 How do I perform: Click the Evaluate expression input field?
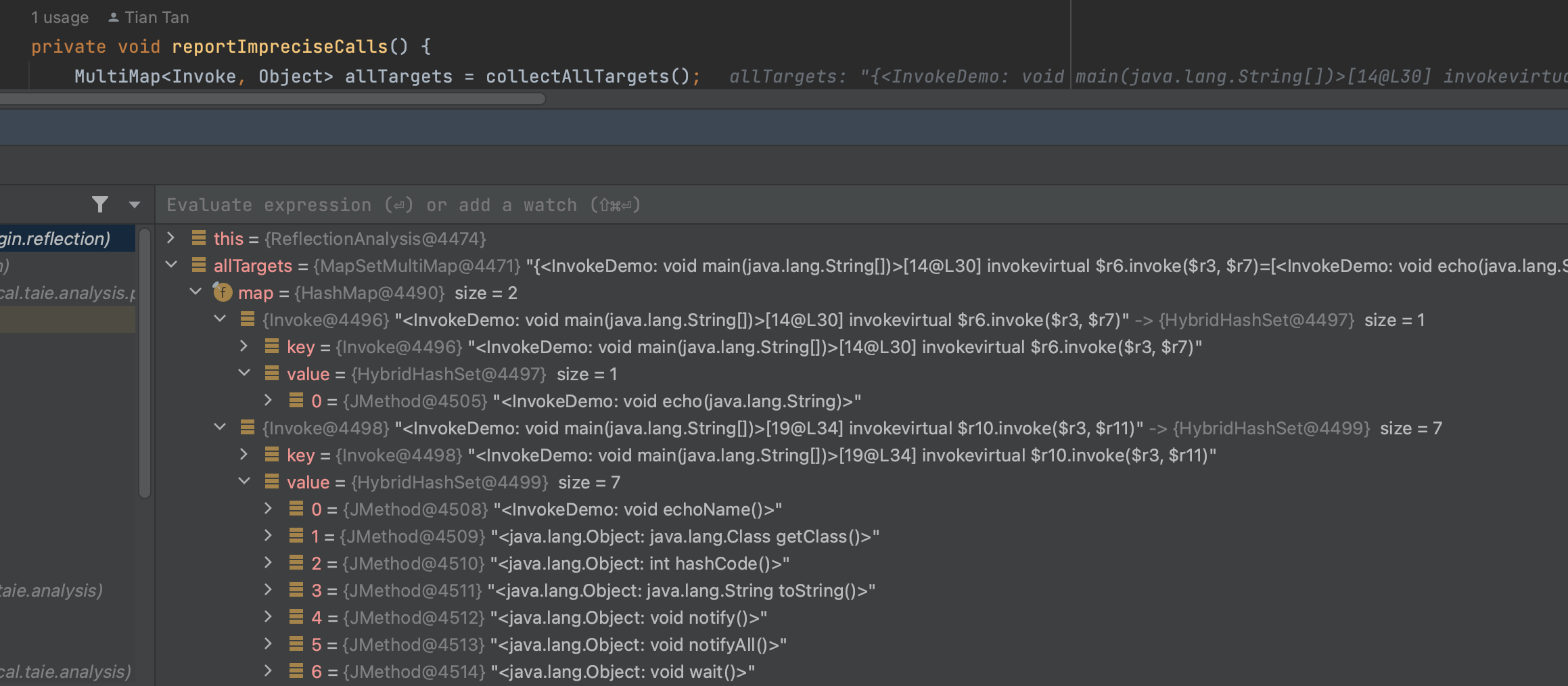click(x=862, y=205)
